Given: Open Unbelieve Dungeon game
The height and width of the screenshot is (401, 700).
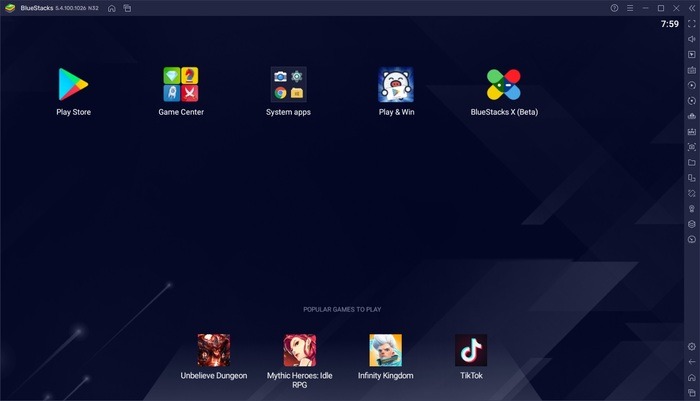Looking at the screenshot, I should pos(214,350).
